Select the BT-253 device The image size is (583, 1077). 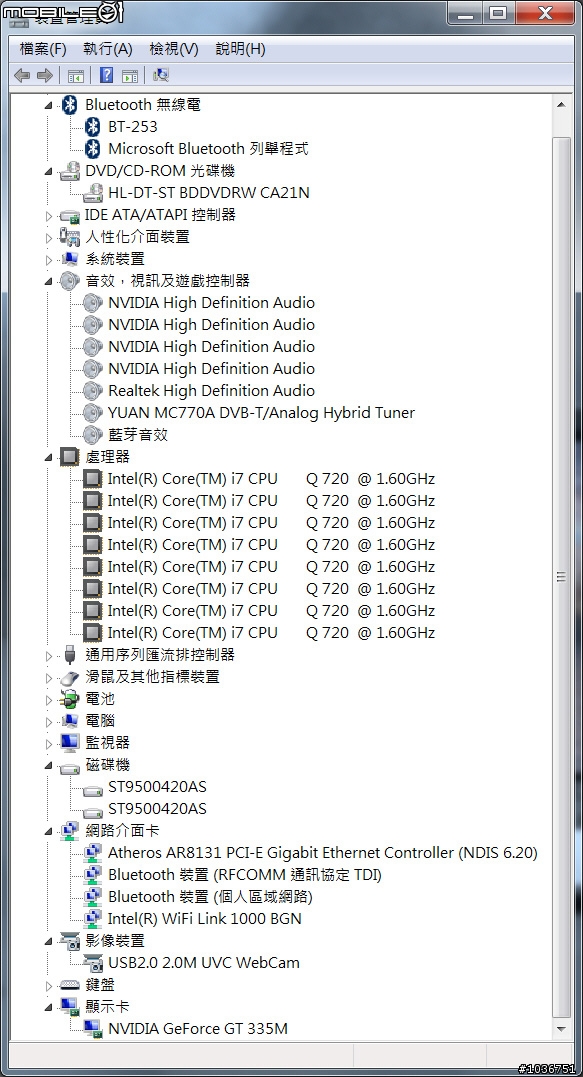133,126
